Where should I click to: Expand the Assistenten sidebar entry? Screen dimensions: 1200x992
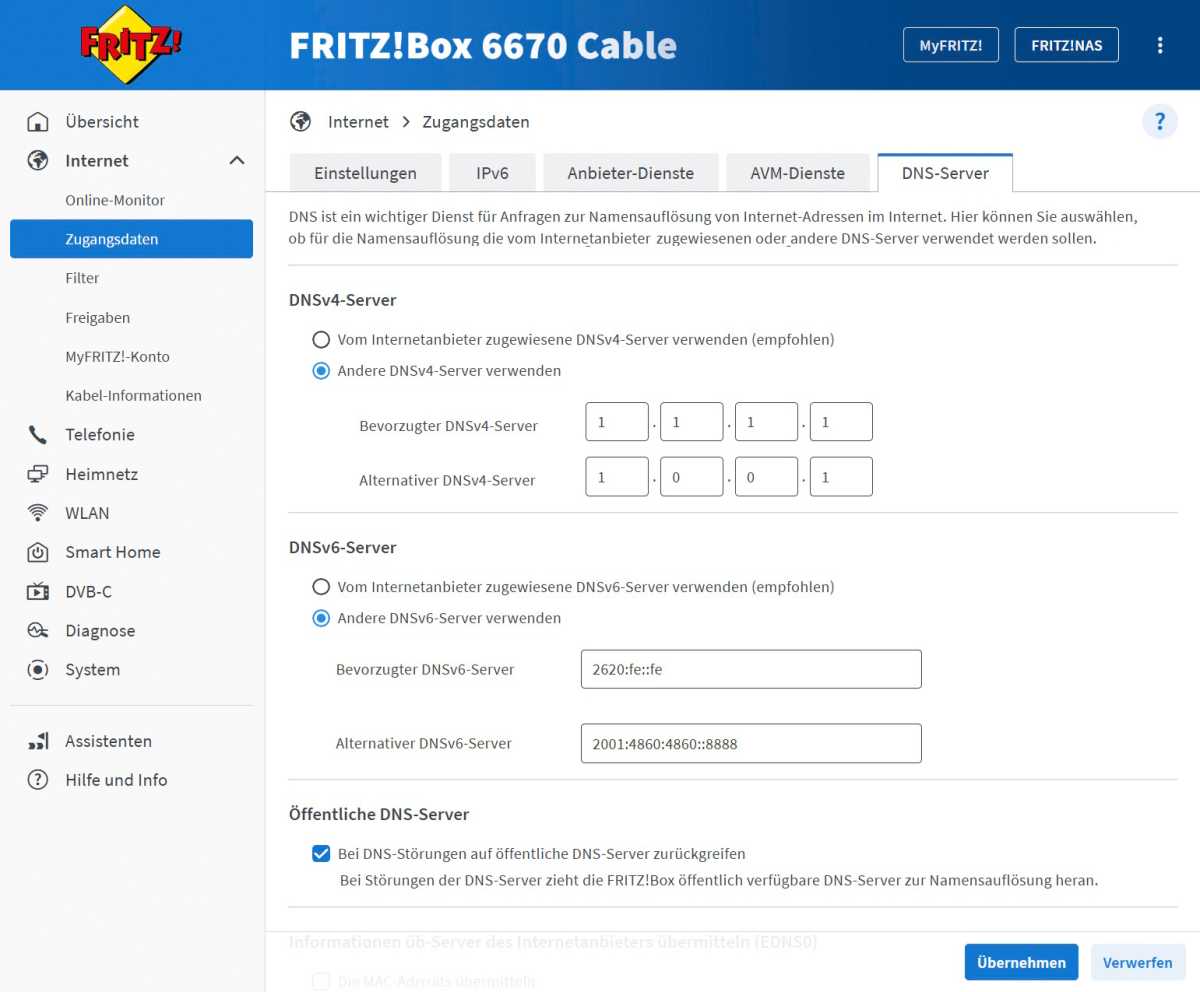pyautogui.click(x=108, y=741)
